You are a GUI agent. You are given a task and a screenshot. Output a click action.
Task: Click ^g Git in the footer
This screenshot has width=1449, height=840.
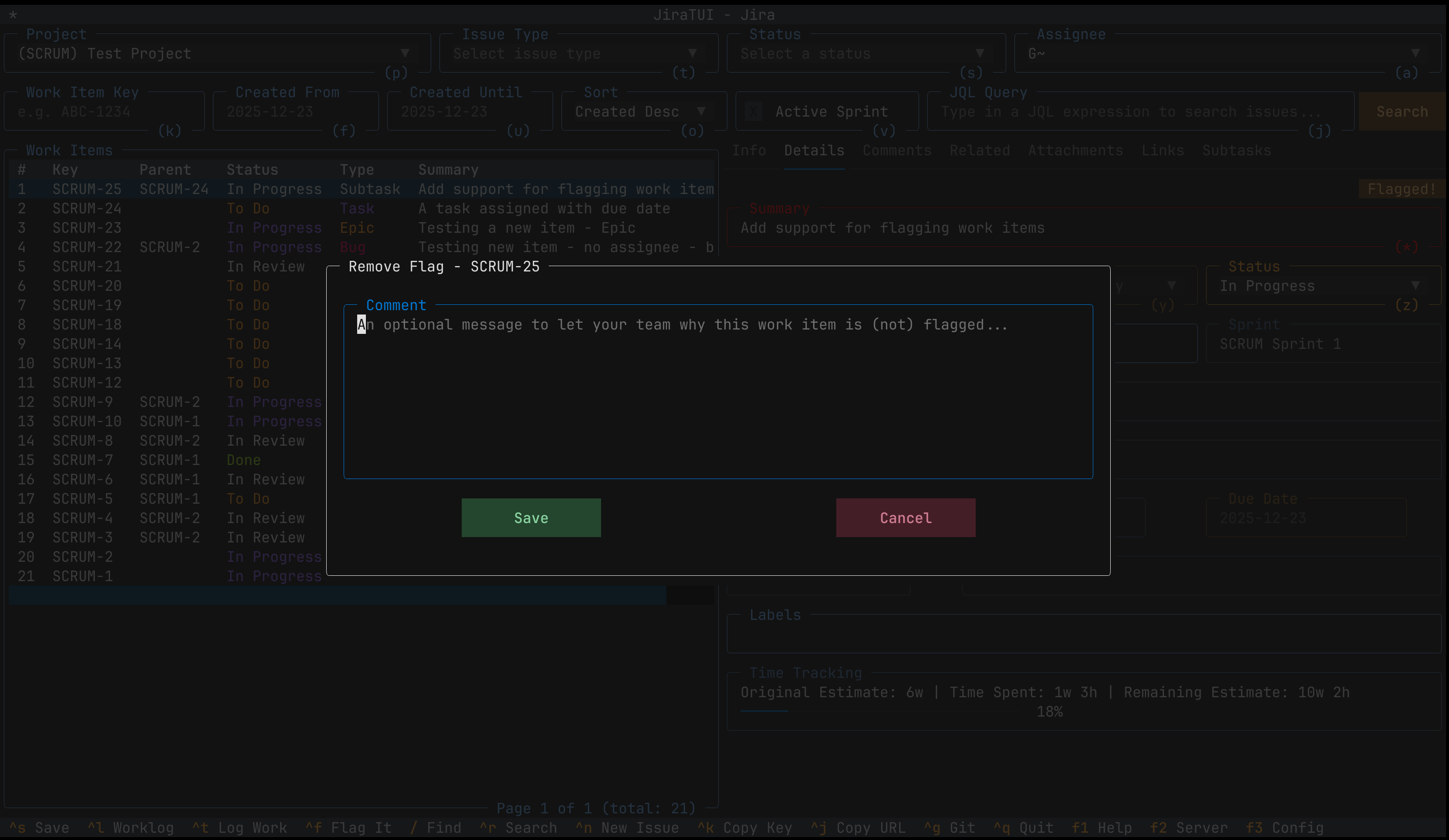pyautogui.click(x=950, y=828)
